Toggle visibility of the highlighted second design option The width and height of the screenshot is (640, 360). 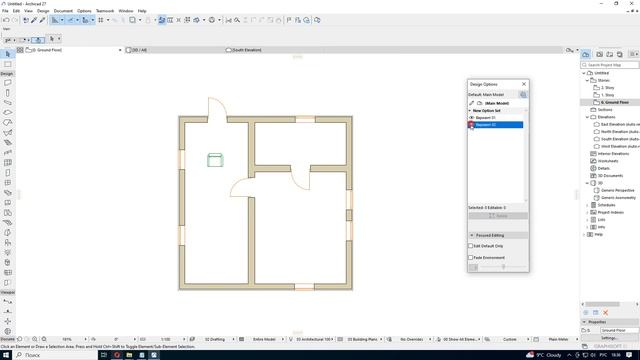471,124
